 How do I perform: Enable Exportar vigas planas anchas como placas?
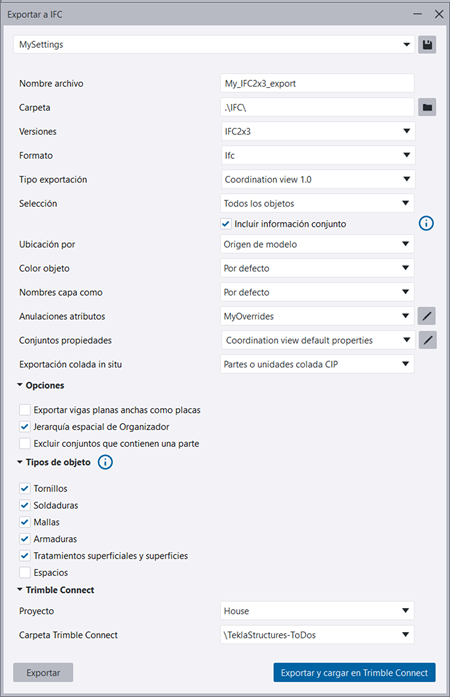(x=25, y=409)
